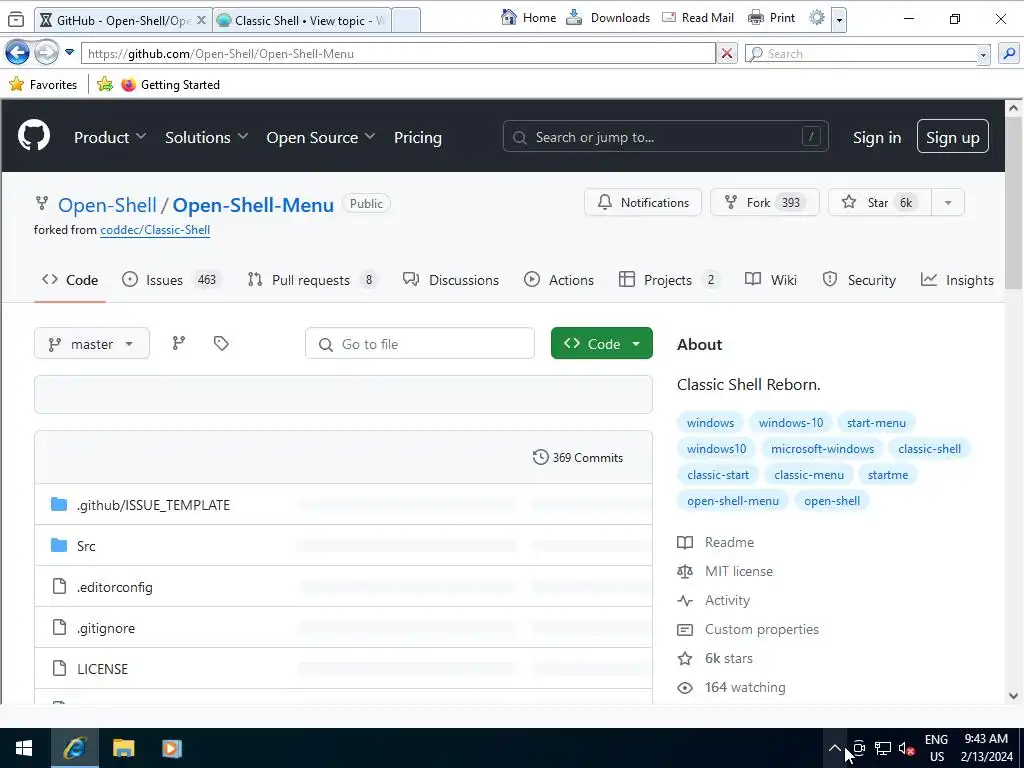Open the Readme link in About

pos(729,542)
